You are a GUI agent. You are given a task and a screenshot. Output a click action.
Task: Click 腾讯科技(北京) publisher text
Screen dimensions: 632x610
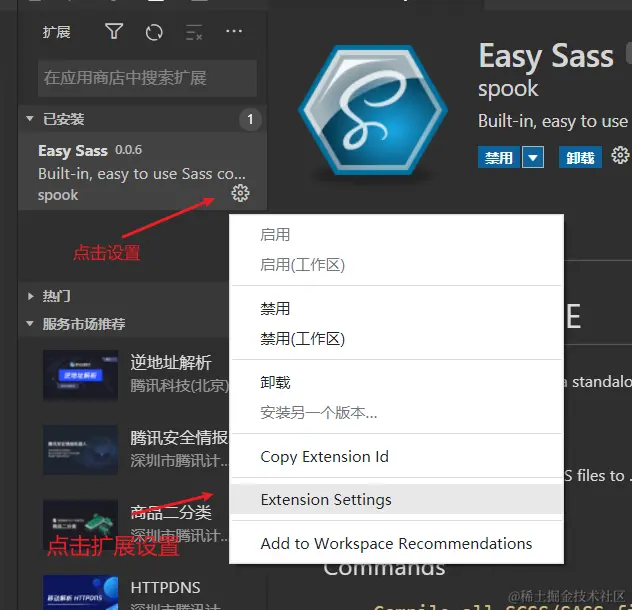pyautogui.click(x=179, y=386)
